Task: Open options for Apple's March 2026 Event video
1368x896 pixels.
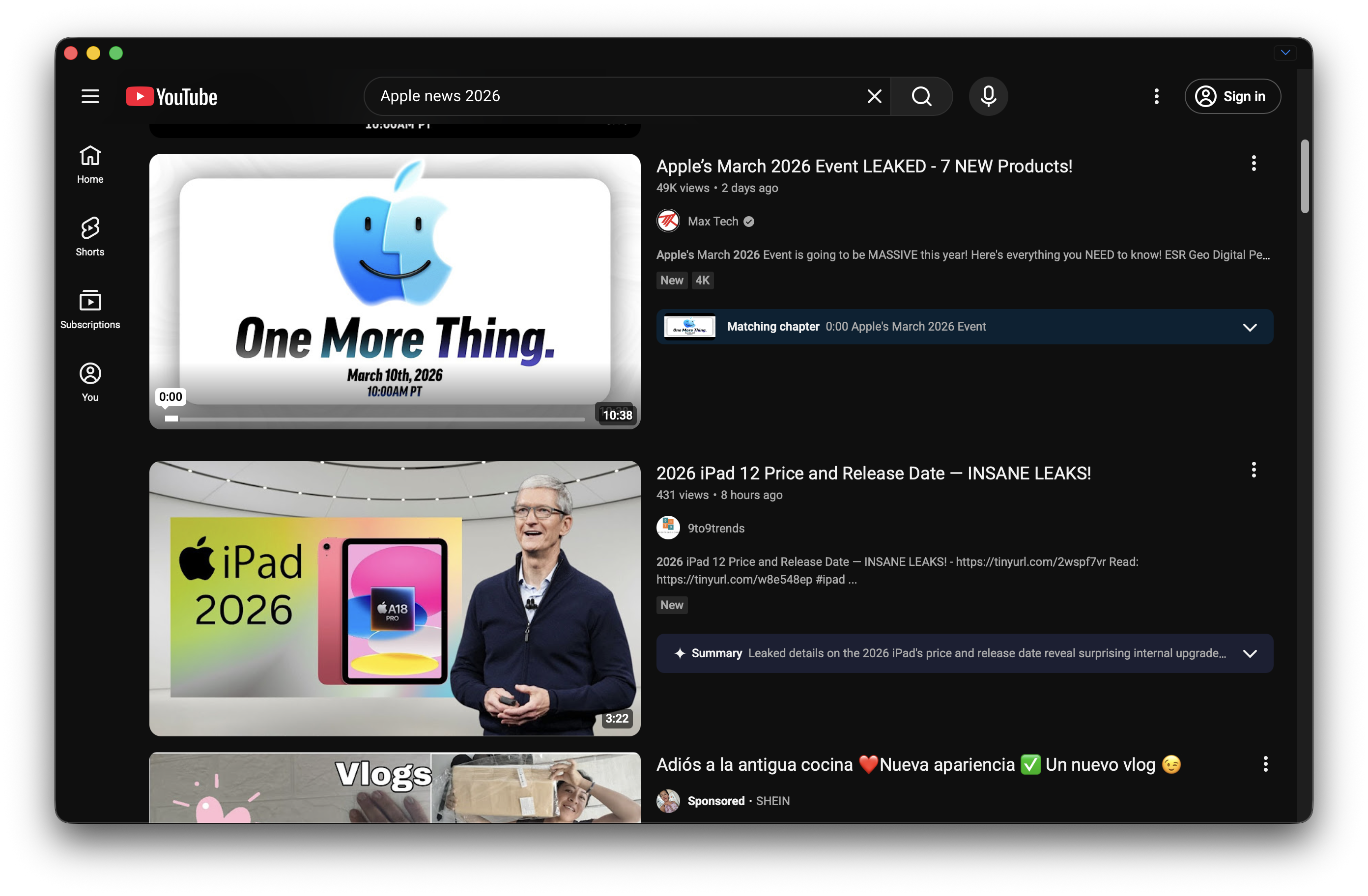Action: (x=1254, y=164)
